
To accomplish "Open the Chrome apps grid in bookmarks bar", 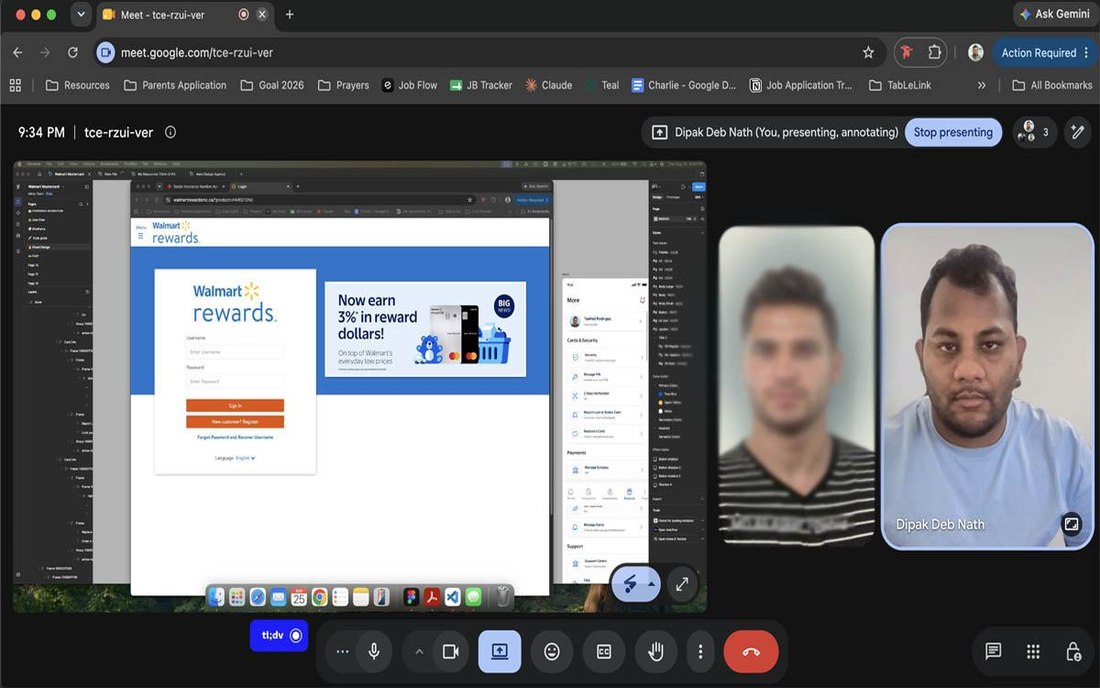I will pyautogui.click(x=15, y=86).
